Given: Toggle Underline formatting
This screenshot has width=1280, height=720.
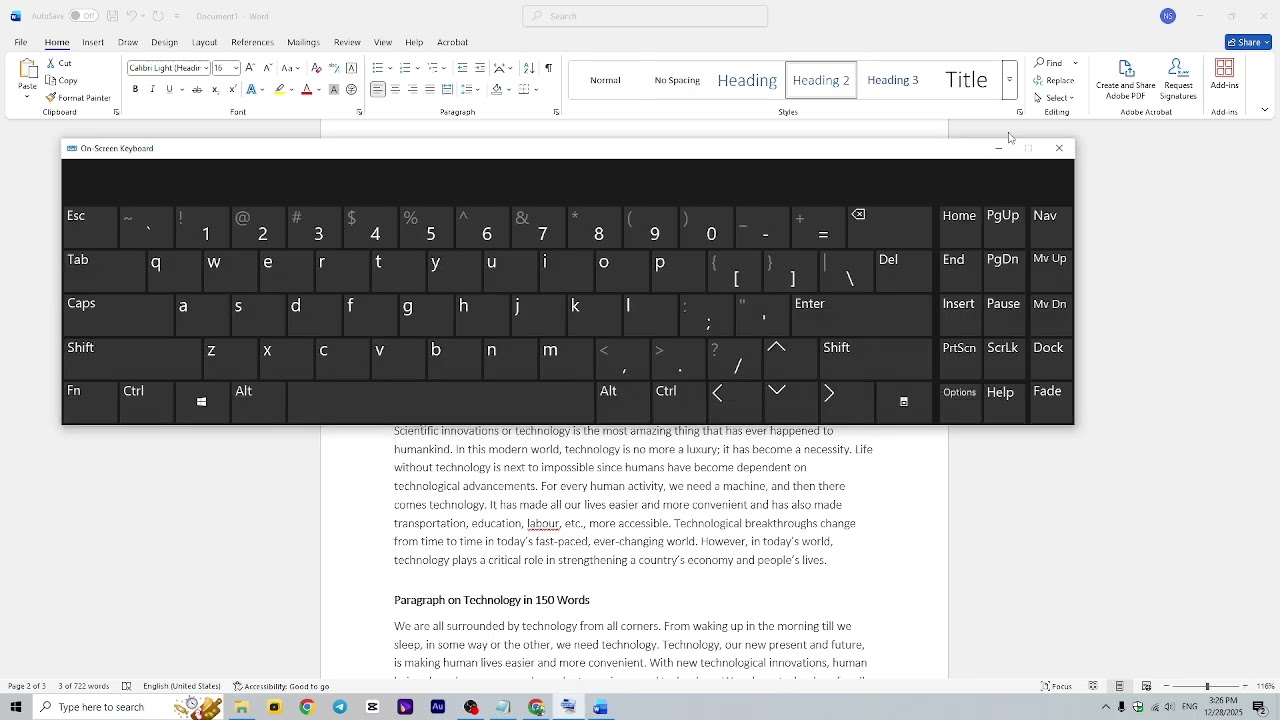Looking at the screenshot, I should point(170,90).
